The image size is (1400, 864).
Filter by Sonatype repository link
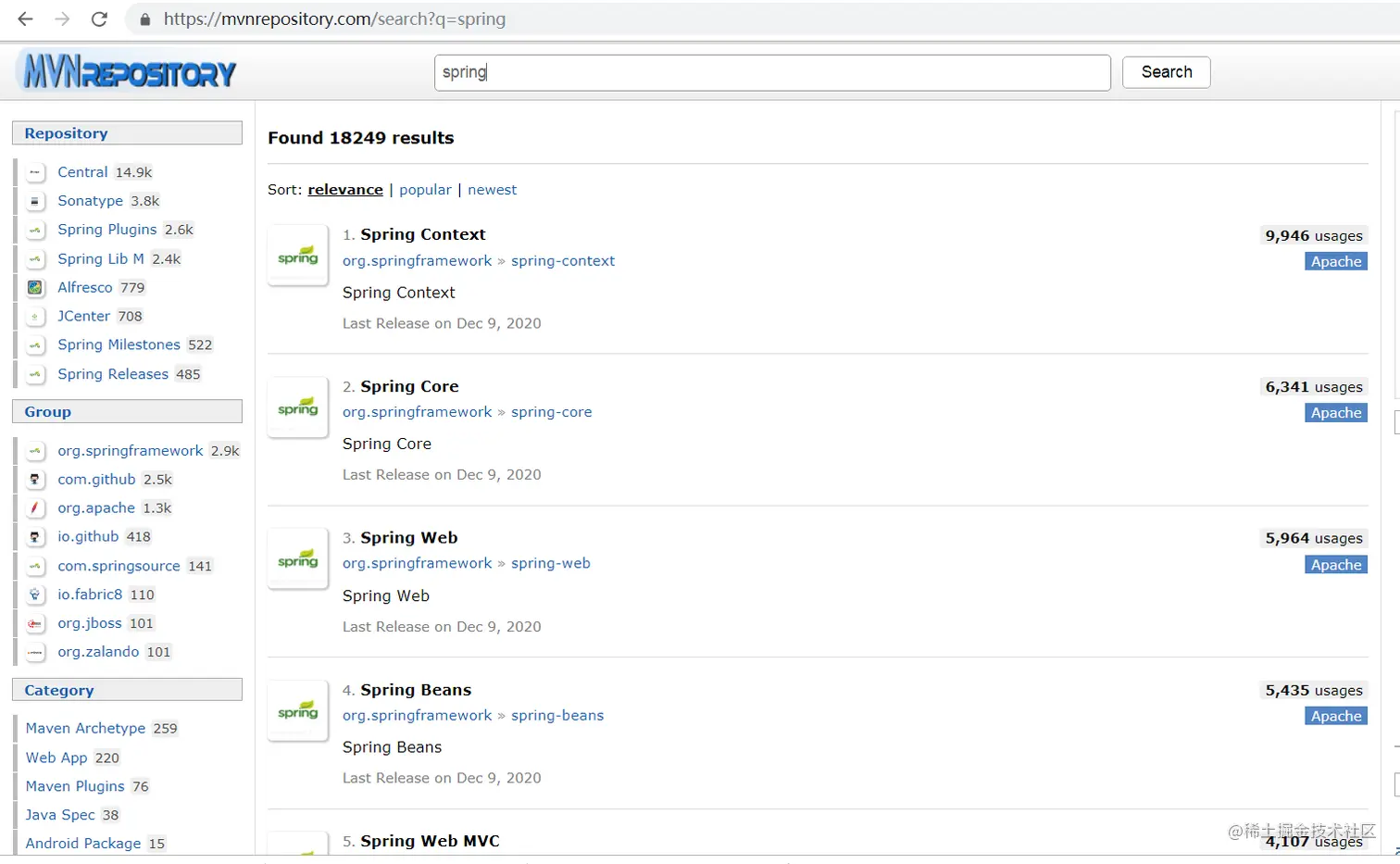90,201
